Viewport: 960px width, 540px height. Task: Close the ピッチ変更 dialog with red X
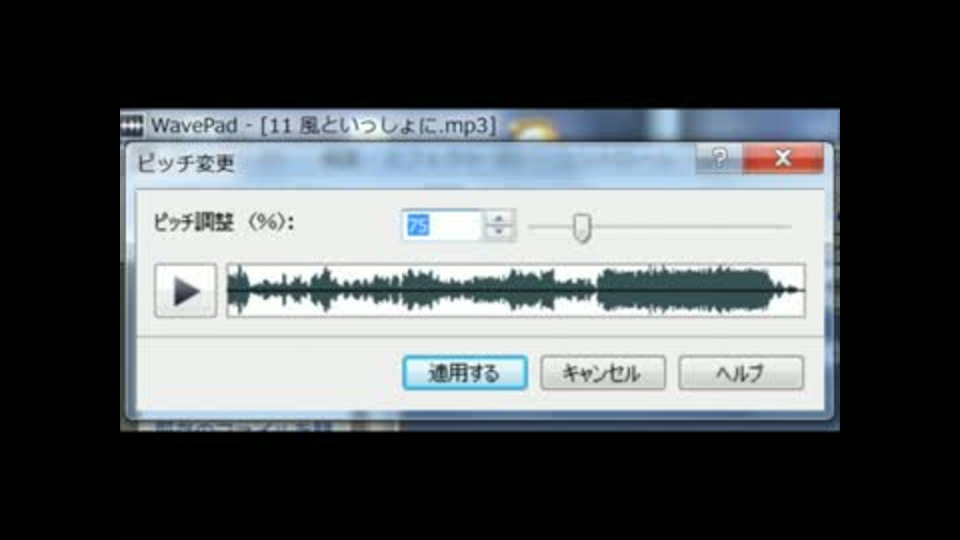(782, 159)
